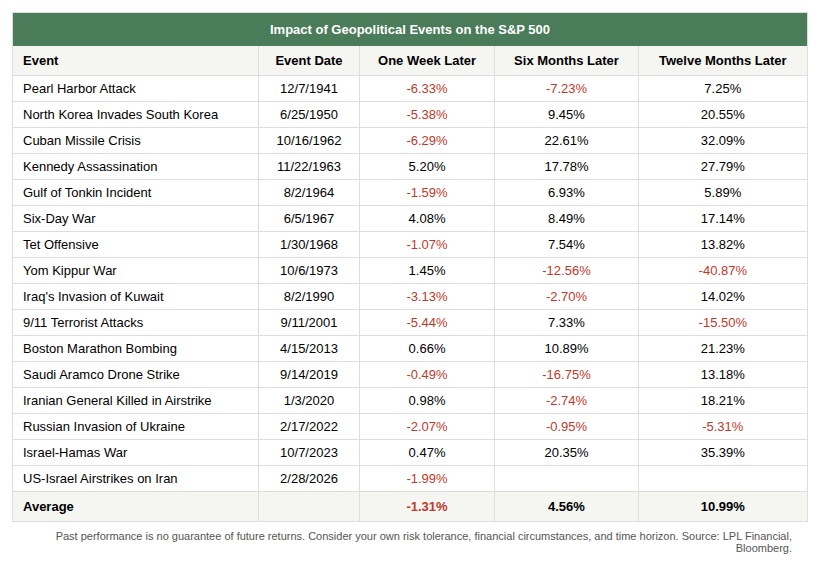Select the Cuban Missile Crisis event cell
This screenshot has width=820, height=578.
tap(82, 141)
